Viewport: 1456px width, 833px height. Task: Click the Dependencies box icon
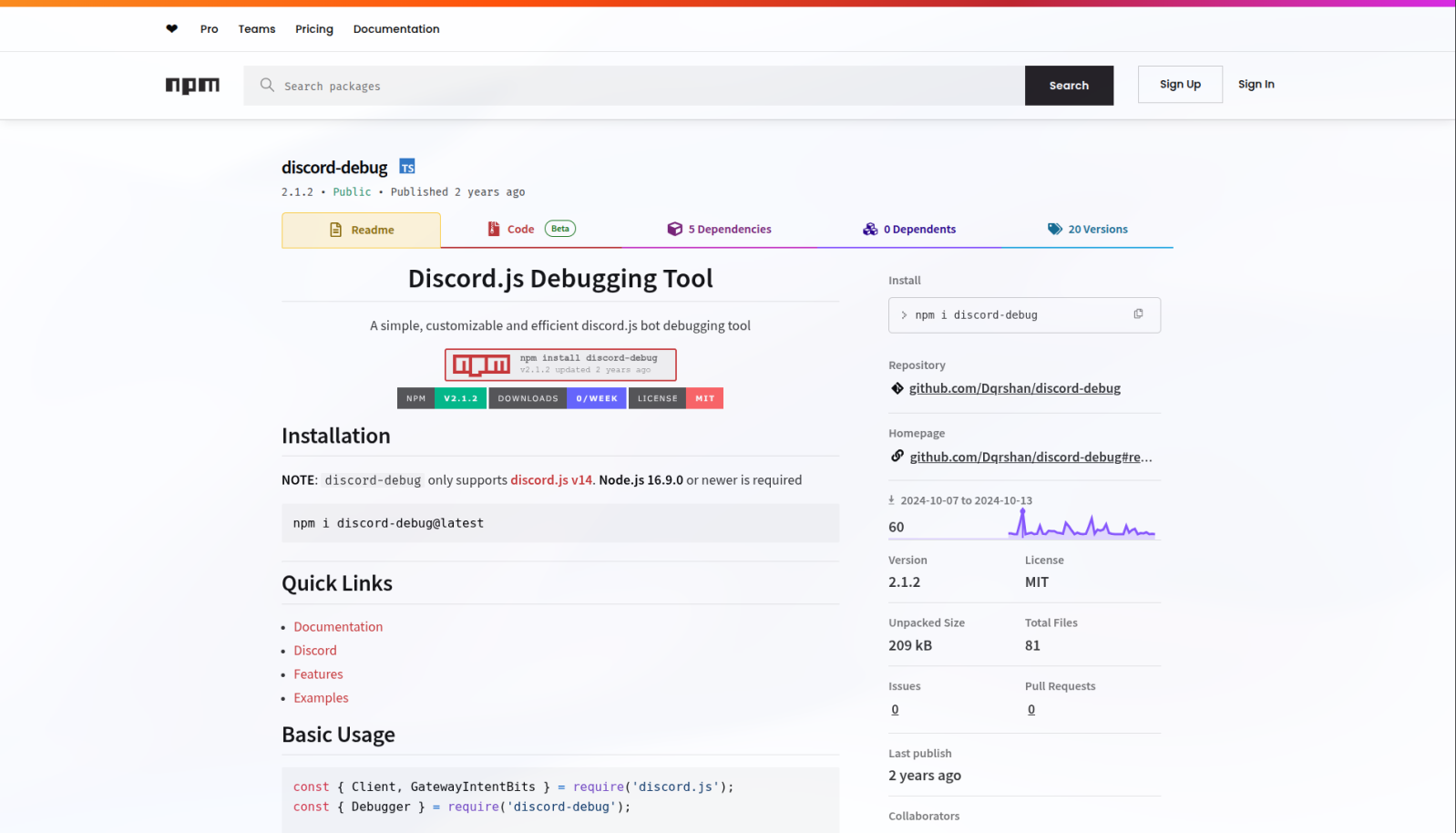click(x=674, y=229)
